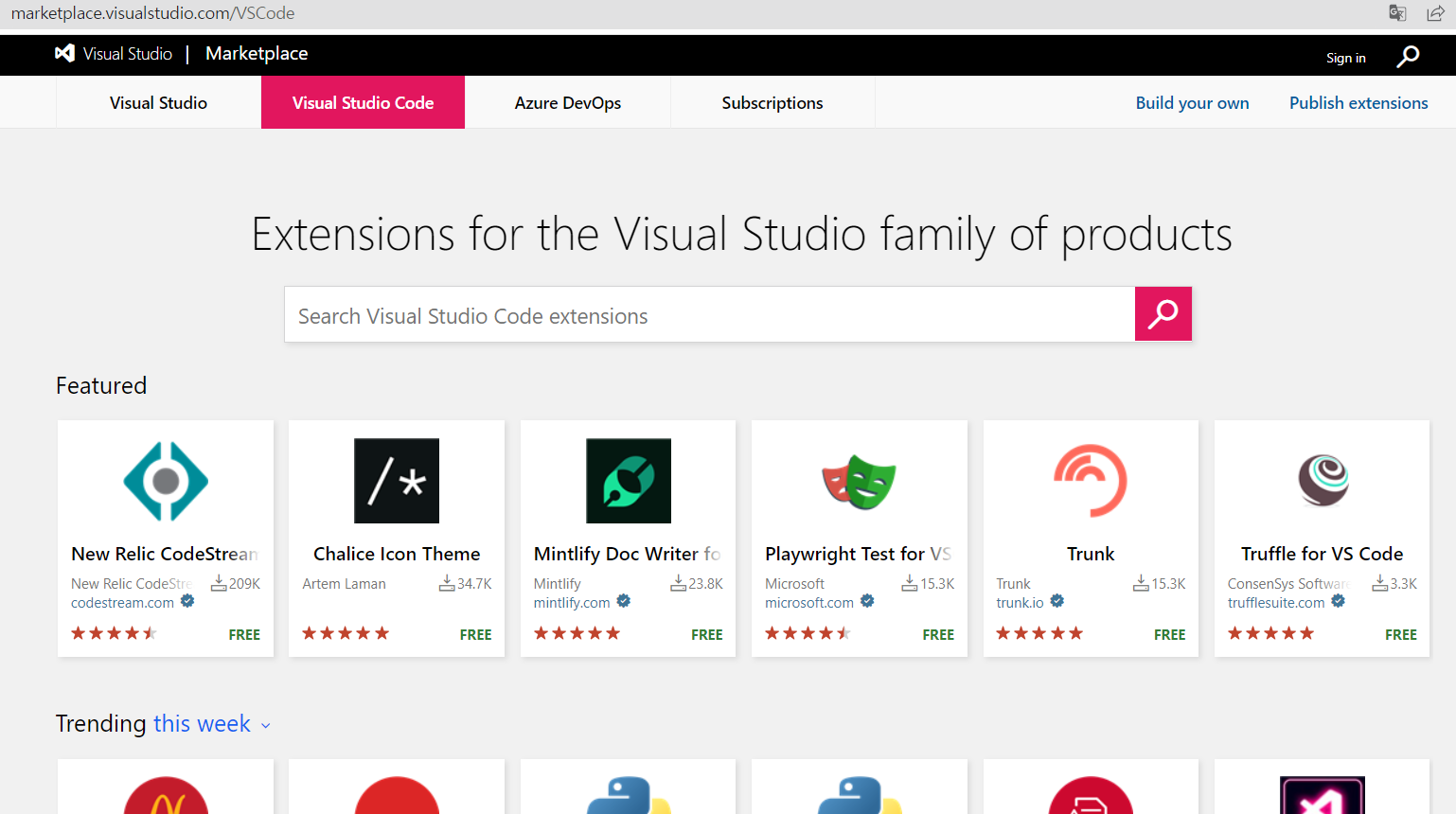The height and width of the screenshot is (814, 1456).
Task: Open Playwright Test masks icon
Action: click(x=860, y=482)
